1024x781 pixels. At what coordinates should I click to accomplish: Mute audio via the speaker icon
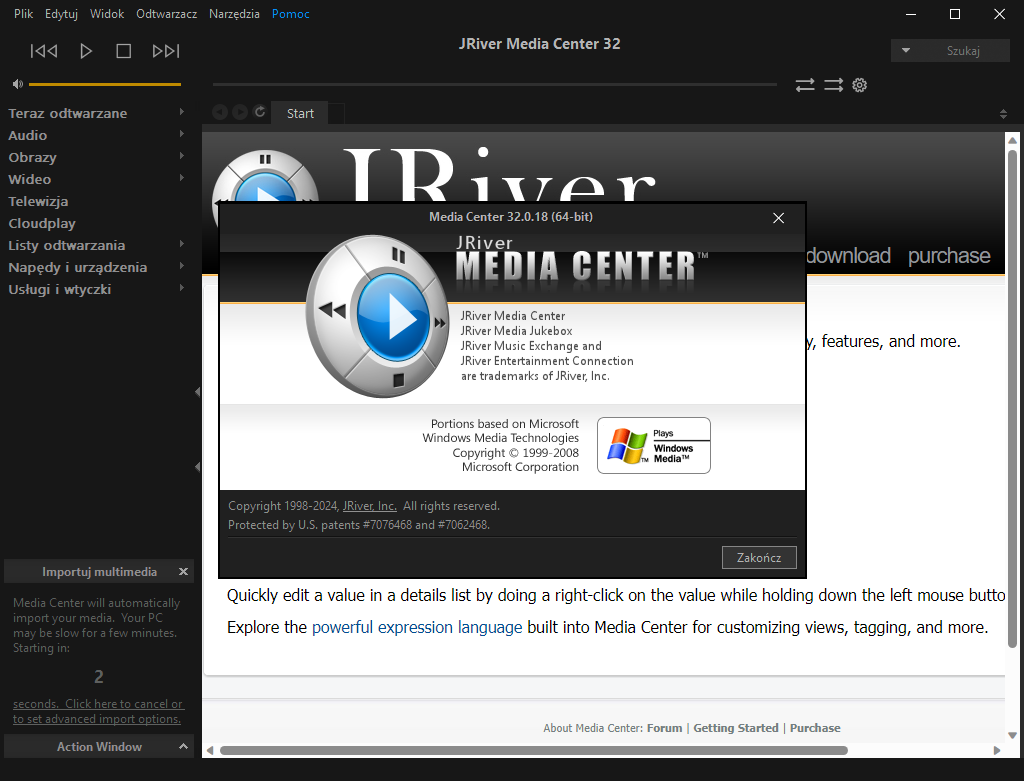(x=18, y=84)
